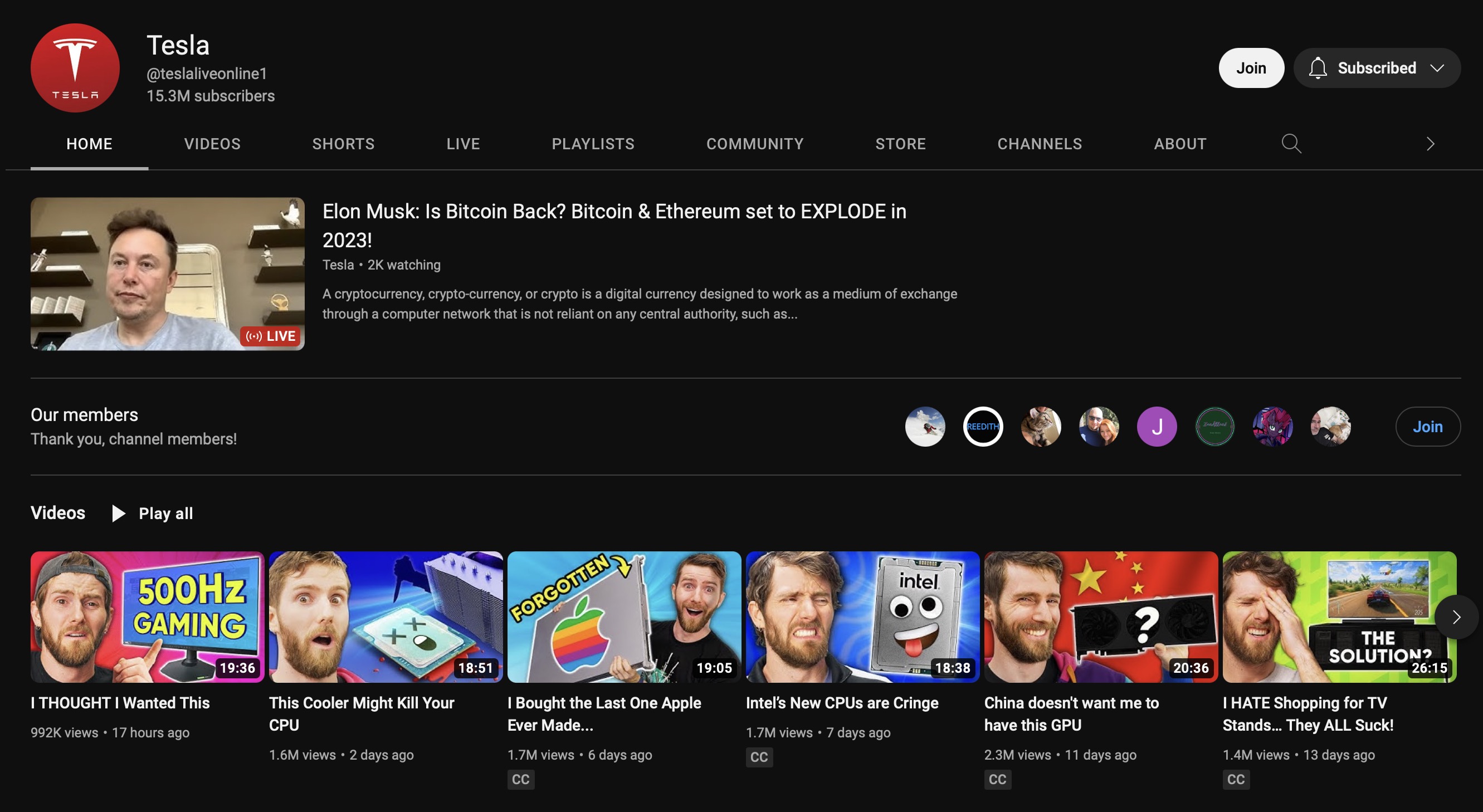Open the channel search magnifier icon

point(1291,143)
